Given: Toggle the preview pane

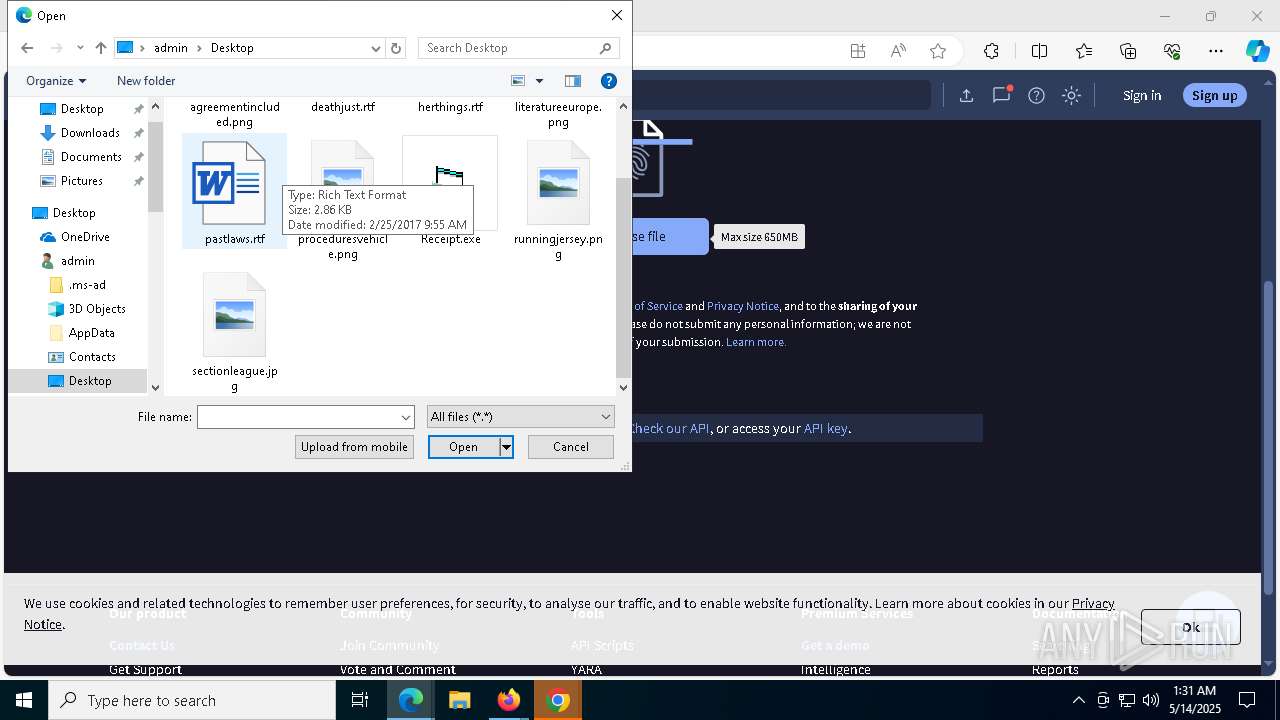Looking at the screenshot, I should pos(573,81).
